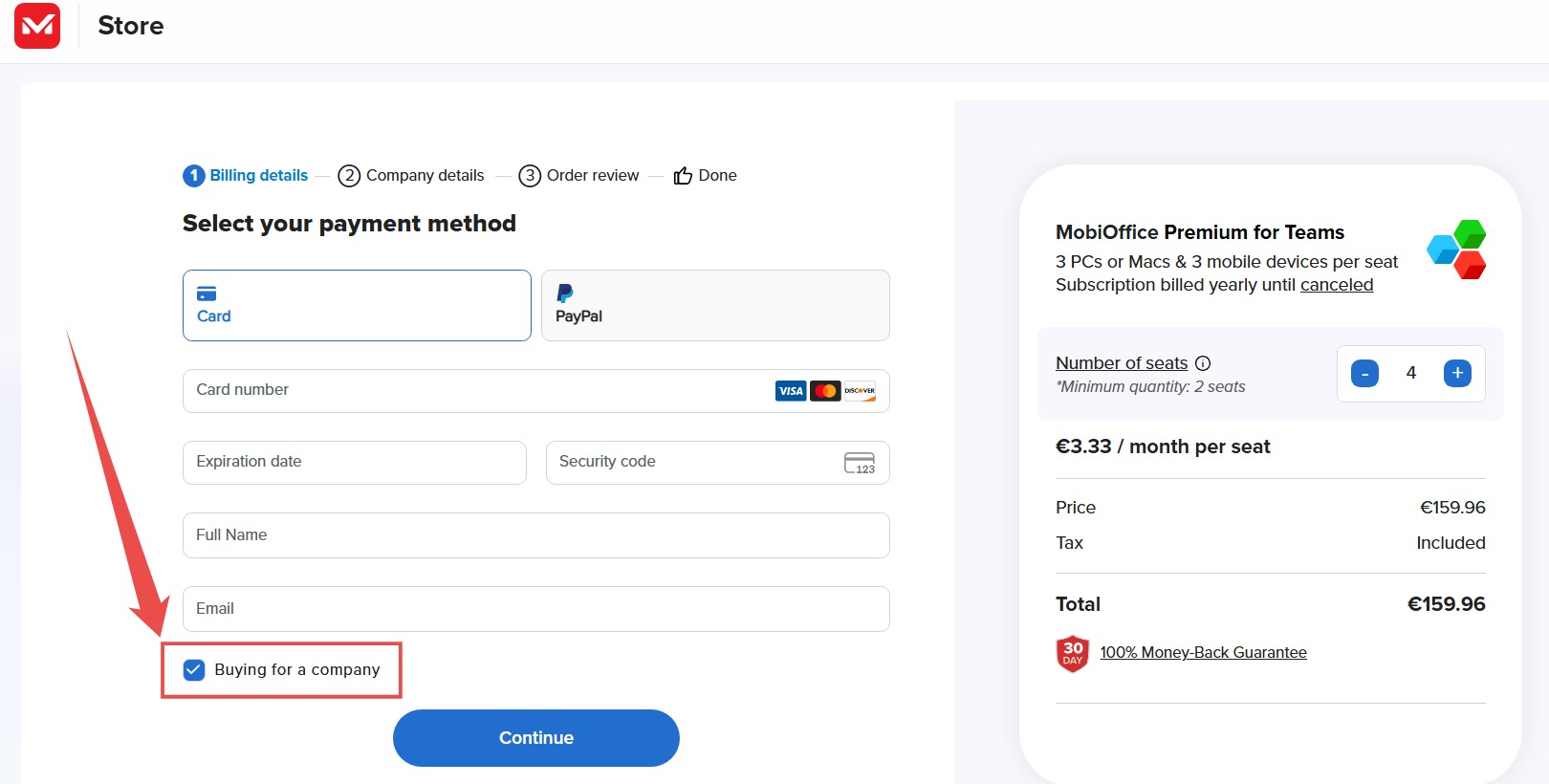The image size is (1549, 784).
Task: Click the MobiSystems red logo icon
Action: coord(37,25)
